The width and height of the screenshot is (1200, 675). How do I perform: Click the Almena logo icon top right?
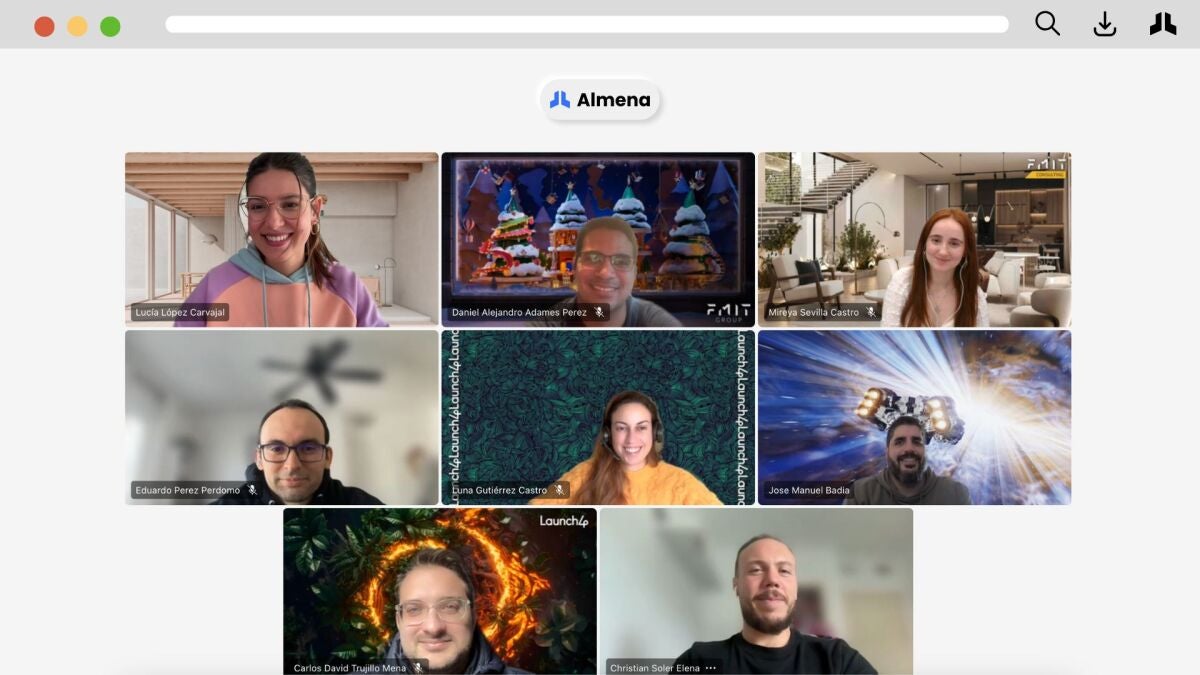coord(1163,24)
